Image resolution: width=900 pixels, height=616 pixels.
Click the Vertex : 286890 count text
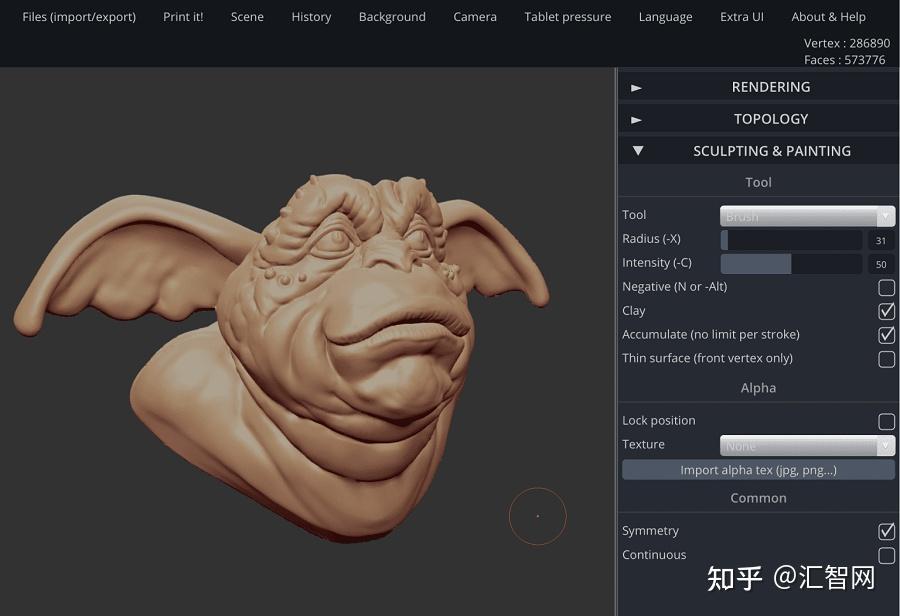point(847,43)
